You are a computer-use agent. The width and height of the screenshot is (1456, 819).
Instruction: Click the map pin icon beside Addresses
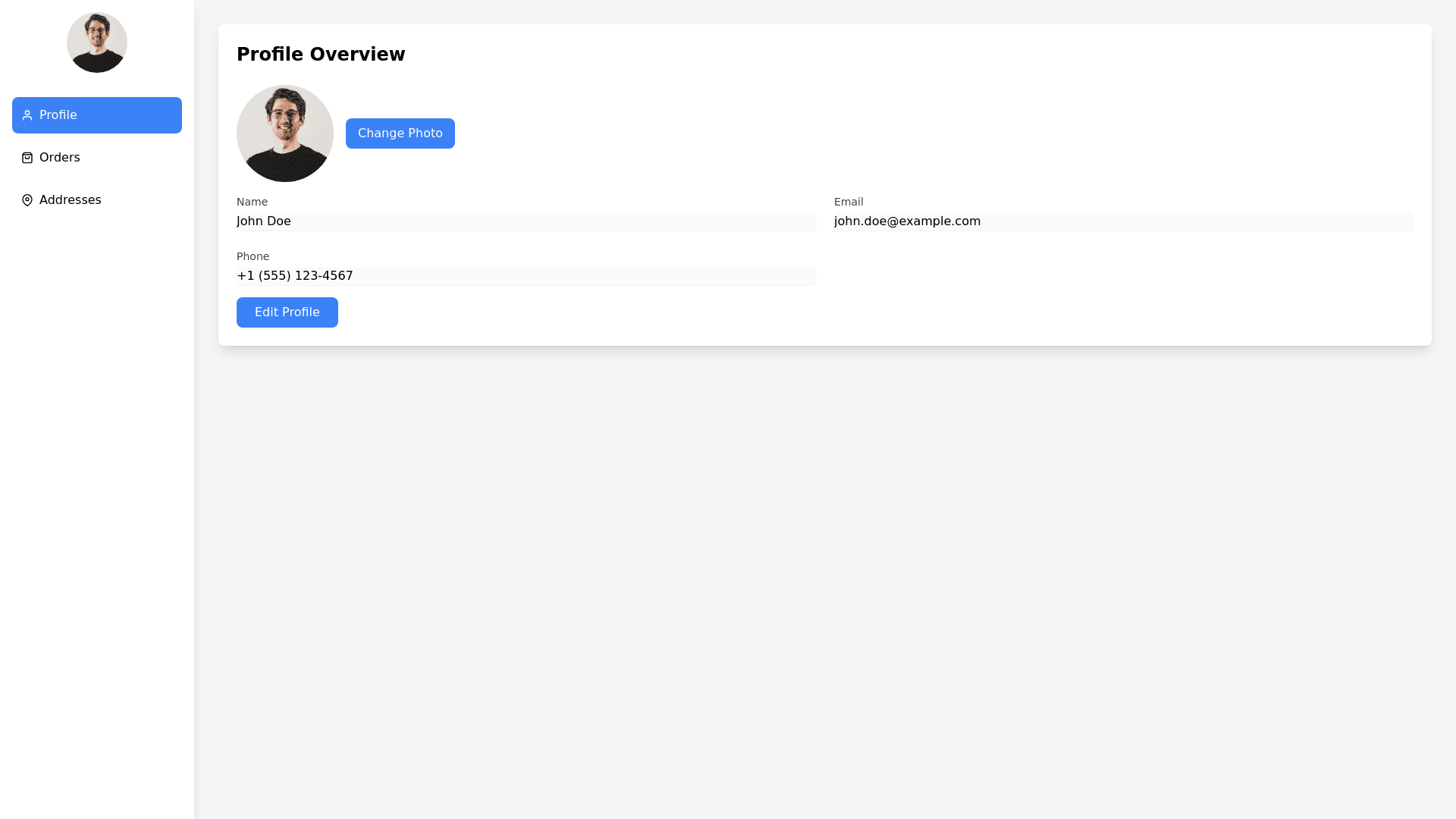point(27,200)
